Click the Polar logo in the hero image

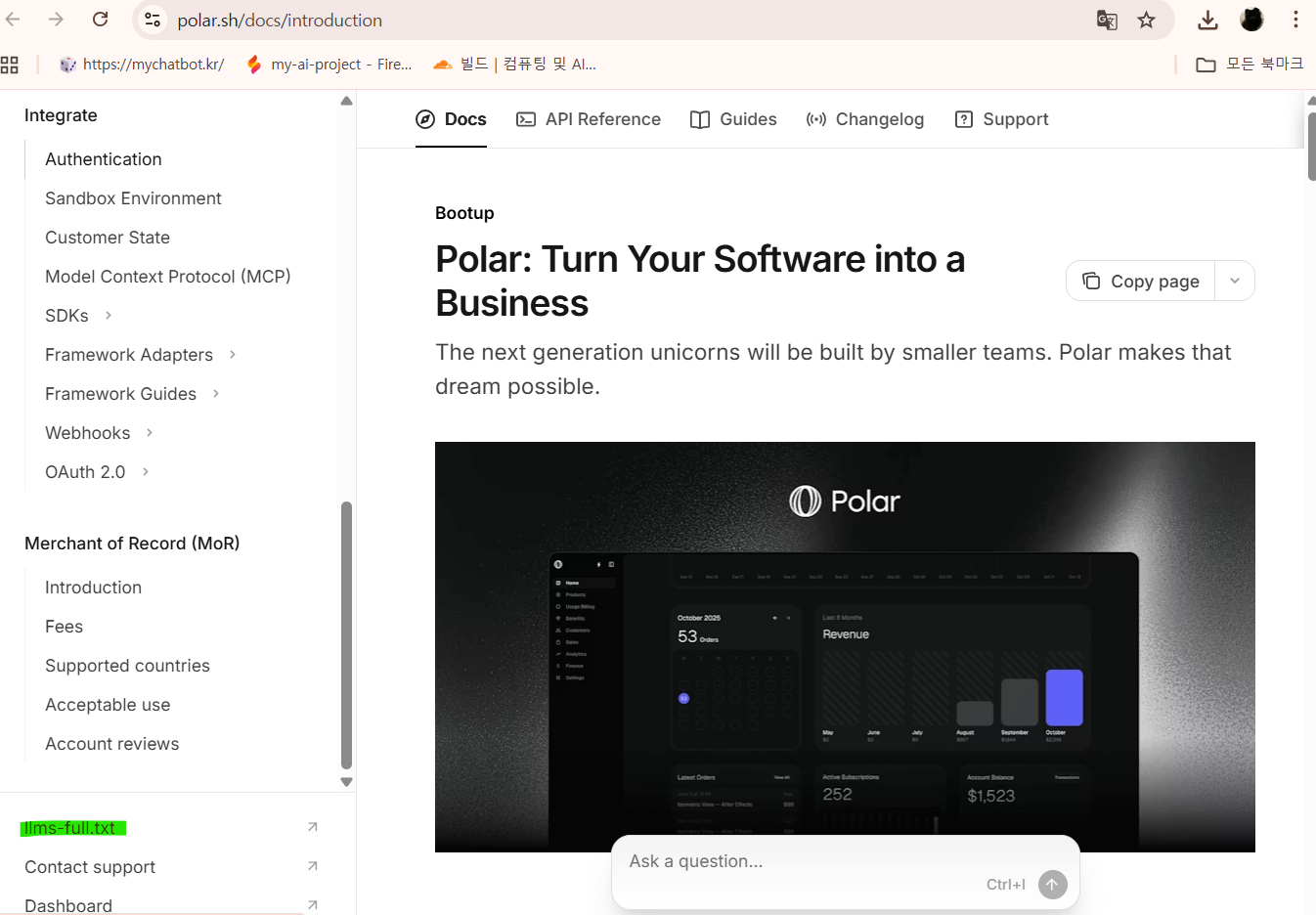pos(845,501)
